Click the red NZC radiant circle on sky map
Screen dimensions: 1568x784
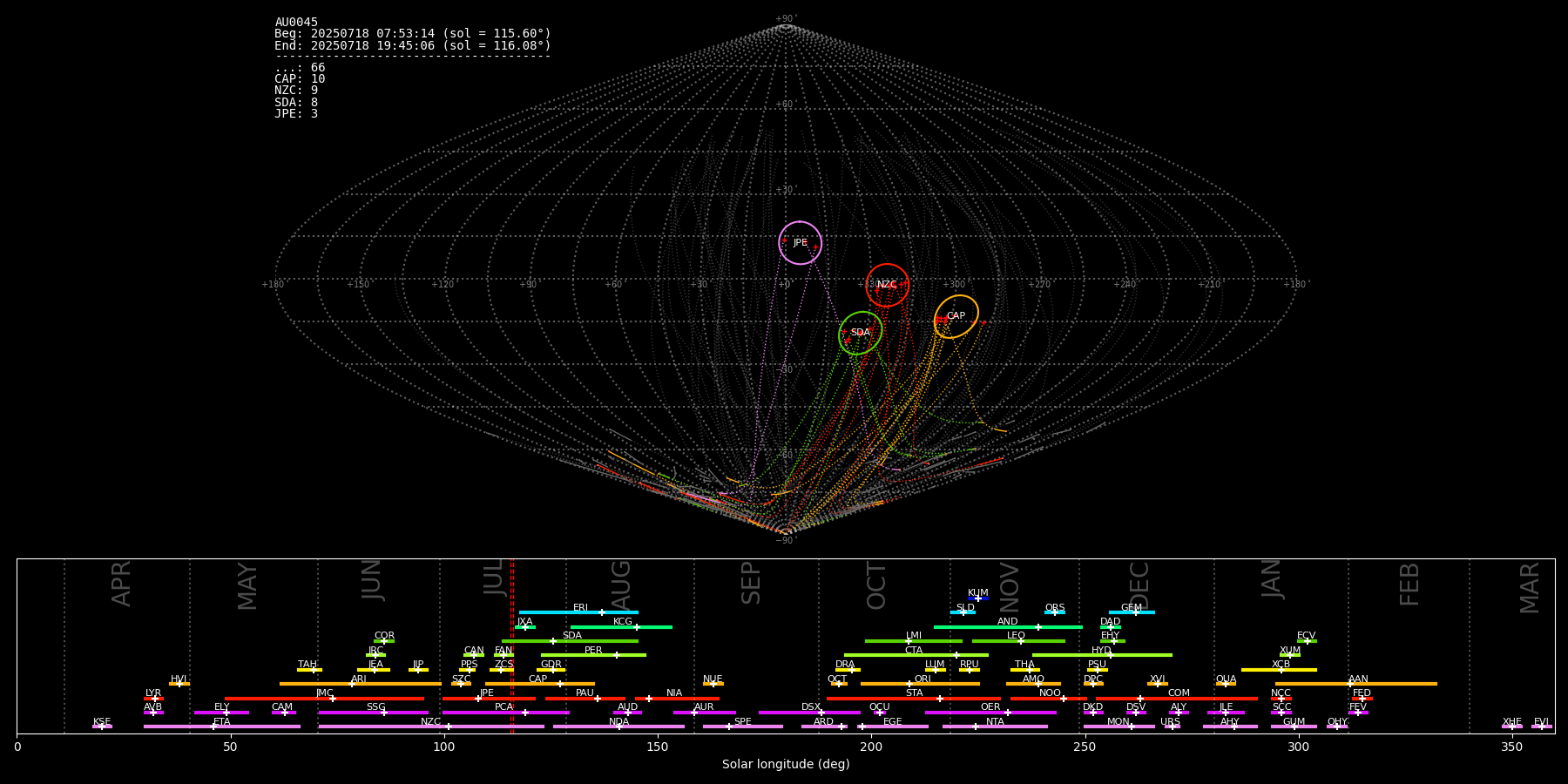pos(888,285)
